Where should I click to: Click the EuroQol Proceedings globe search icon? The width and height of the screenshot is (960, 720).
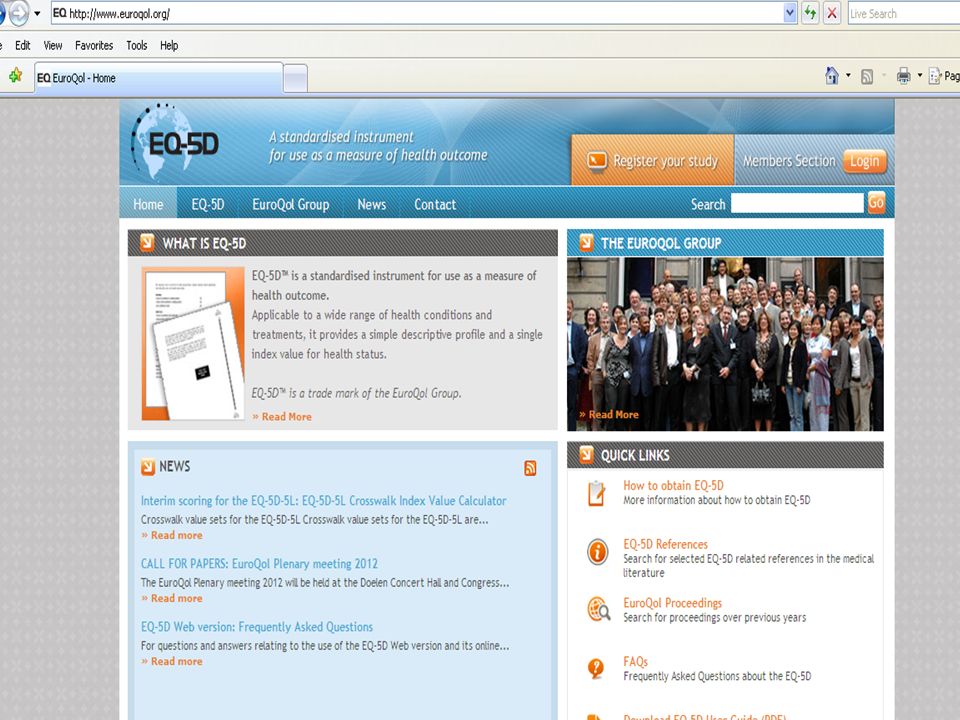(598, 609)
